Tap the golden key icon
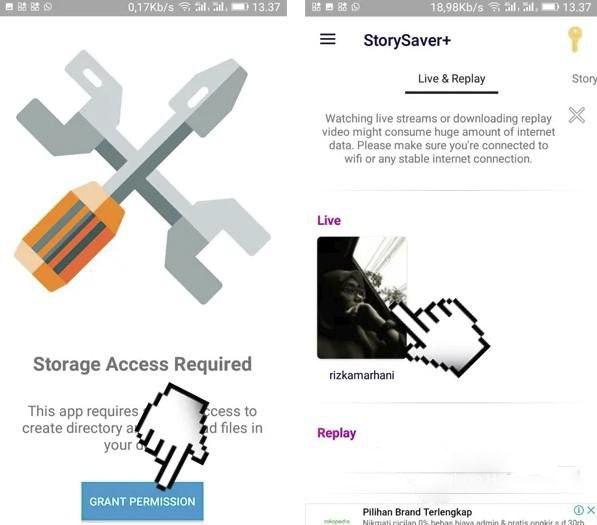The height and width of the screenshot is (525, 597). point(575,39)
